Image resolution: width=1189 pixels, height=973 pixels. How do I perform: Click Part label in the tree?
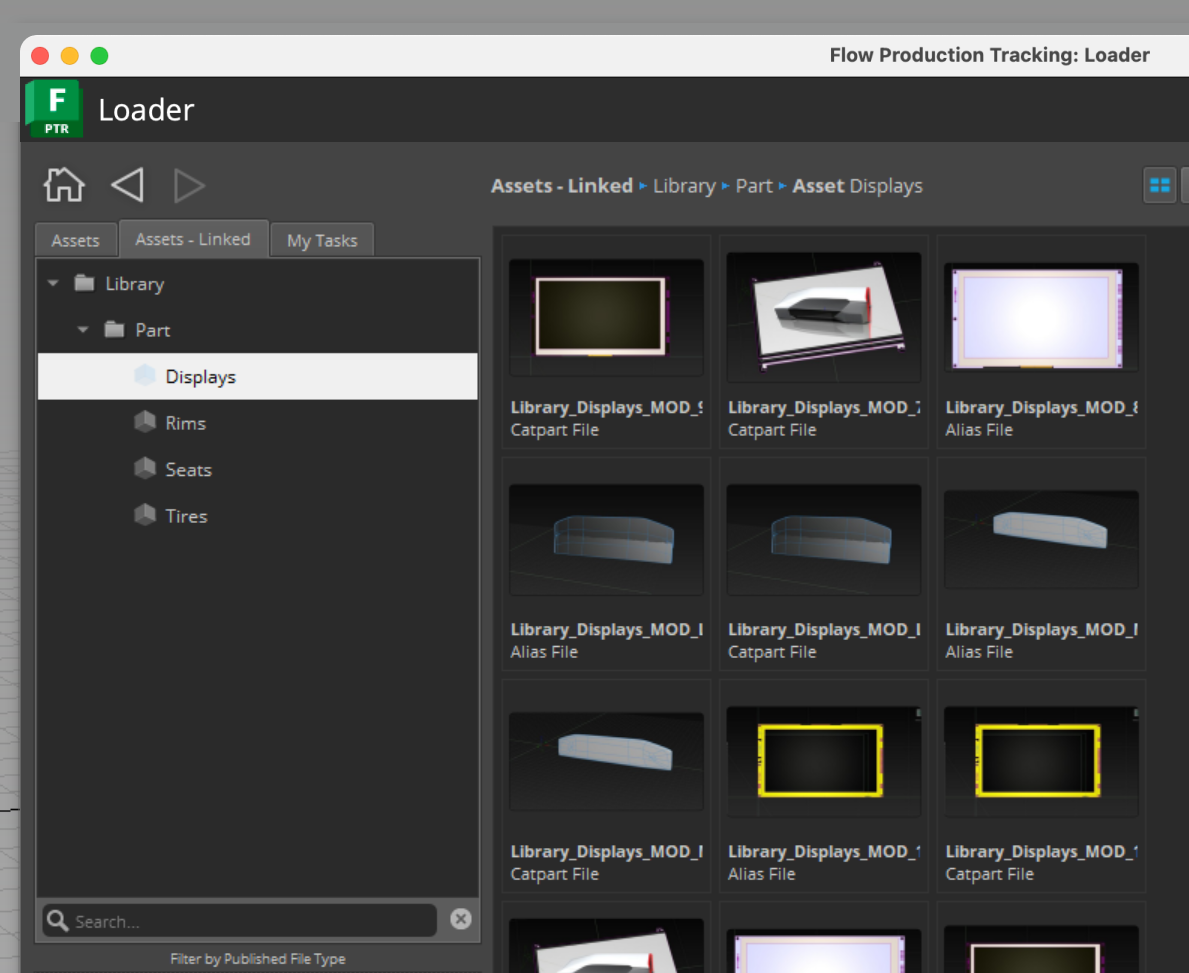click(152, 330)
